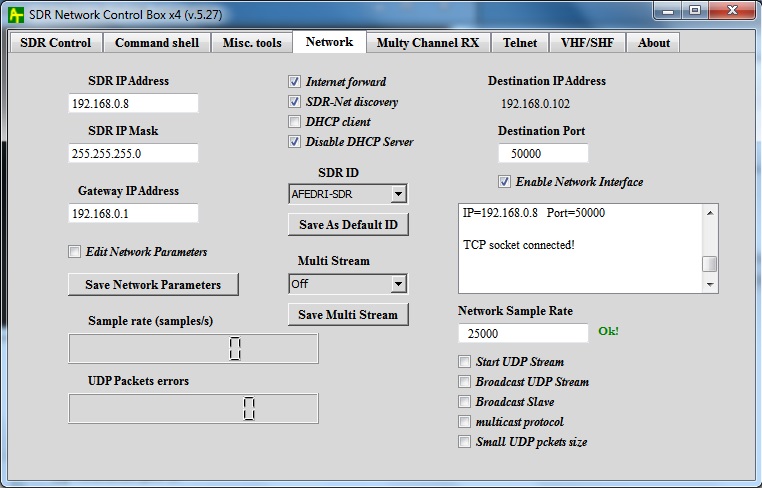Image resolution: width=762 pixels, height=488 pixels.
Task: Uncheck Disable DHCP Server
Action: [x=295, y=142]
